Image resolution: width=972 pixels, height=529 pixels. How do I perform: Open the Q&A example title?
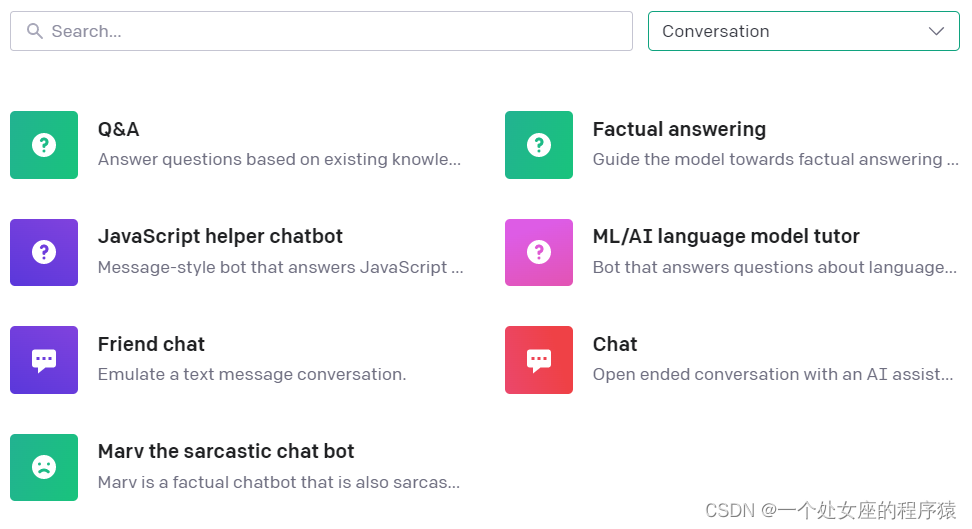point(119,129)
